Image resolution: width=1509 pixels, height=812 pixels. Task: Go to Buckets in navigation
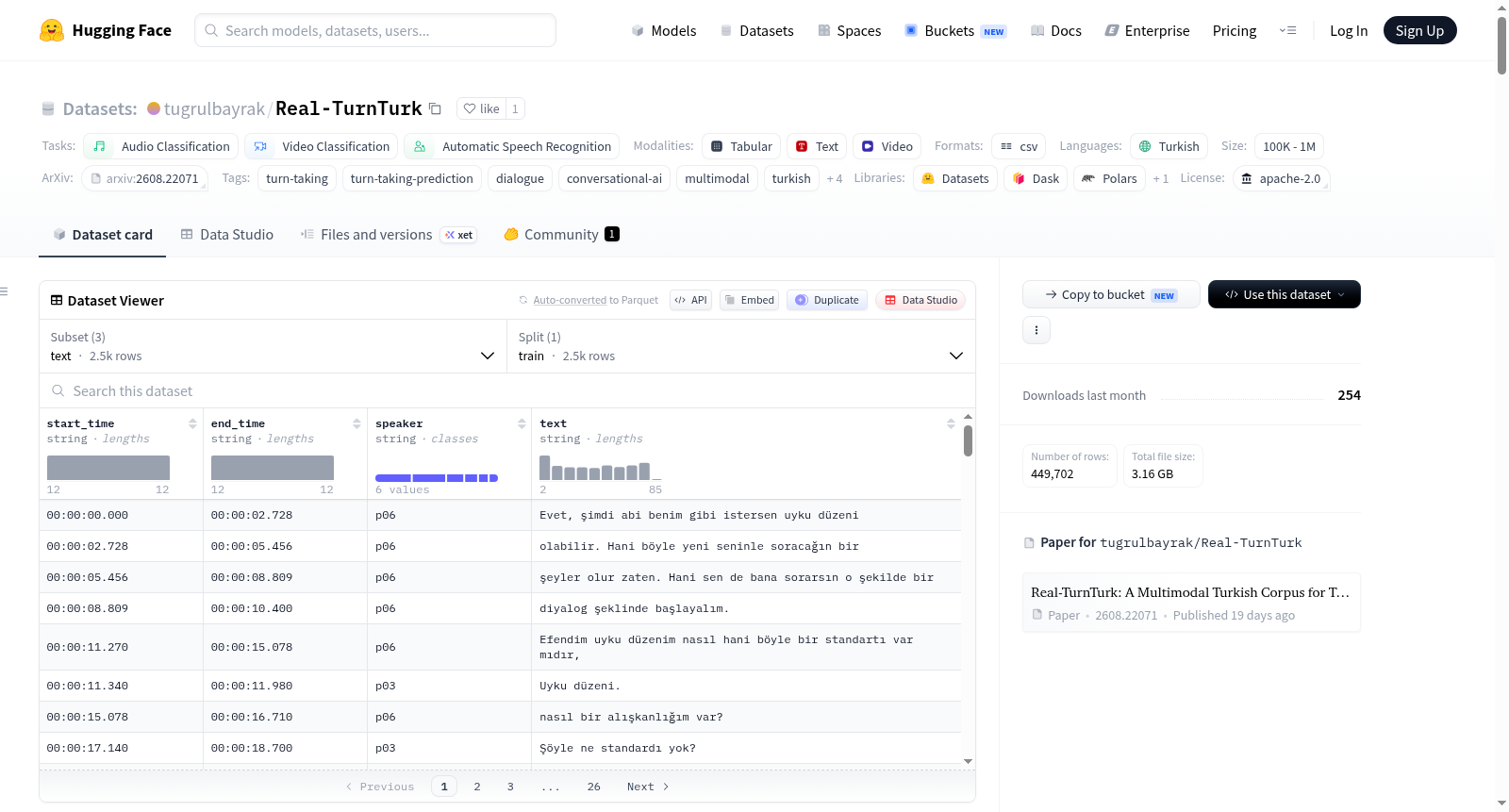click(955, 30)
